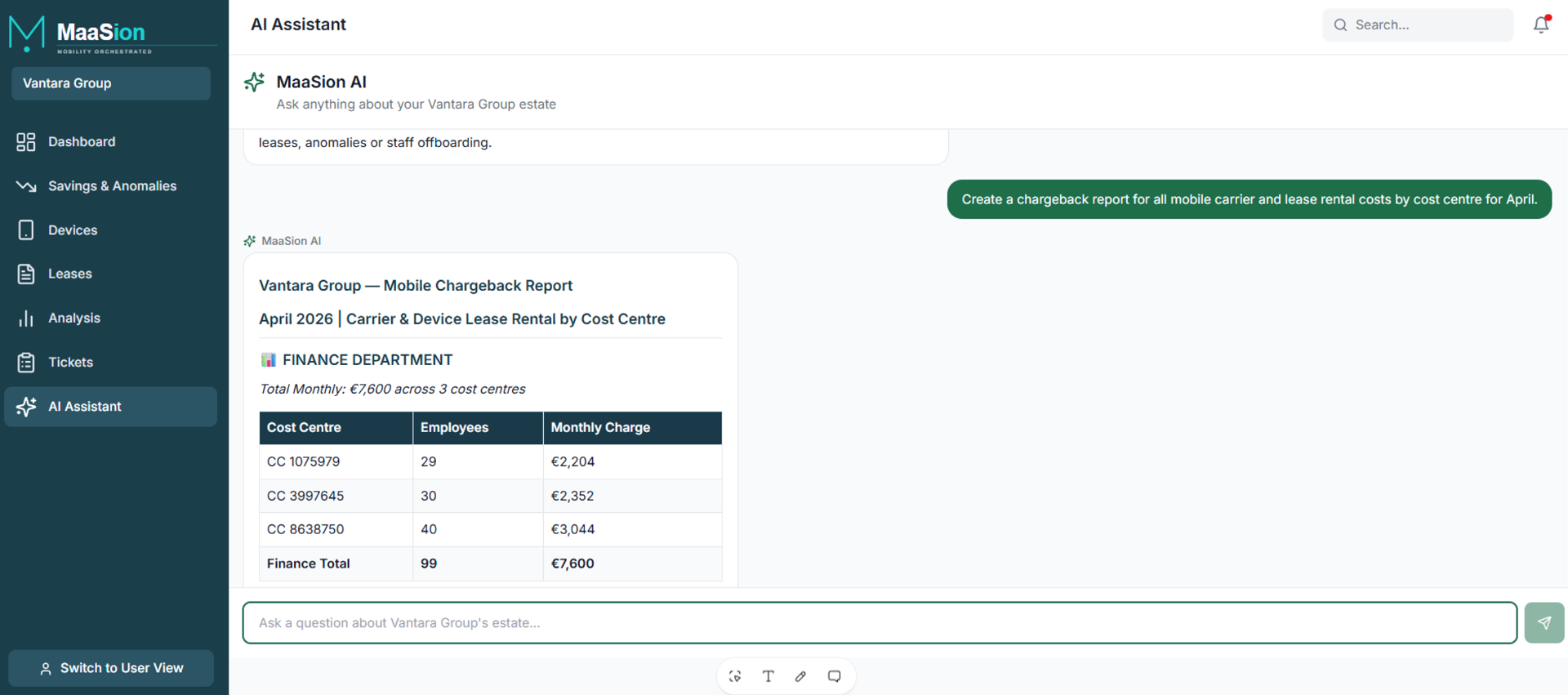Open the Dashboard grid icon
This screenshot has height=695, width=1568.
coord(26,142)
